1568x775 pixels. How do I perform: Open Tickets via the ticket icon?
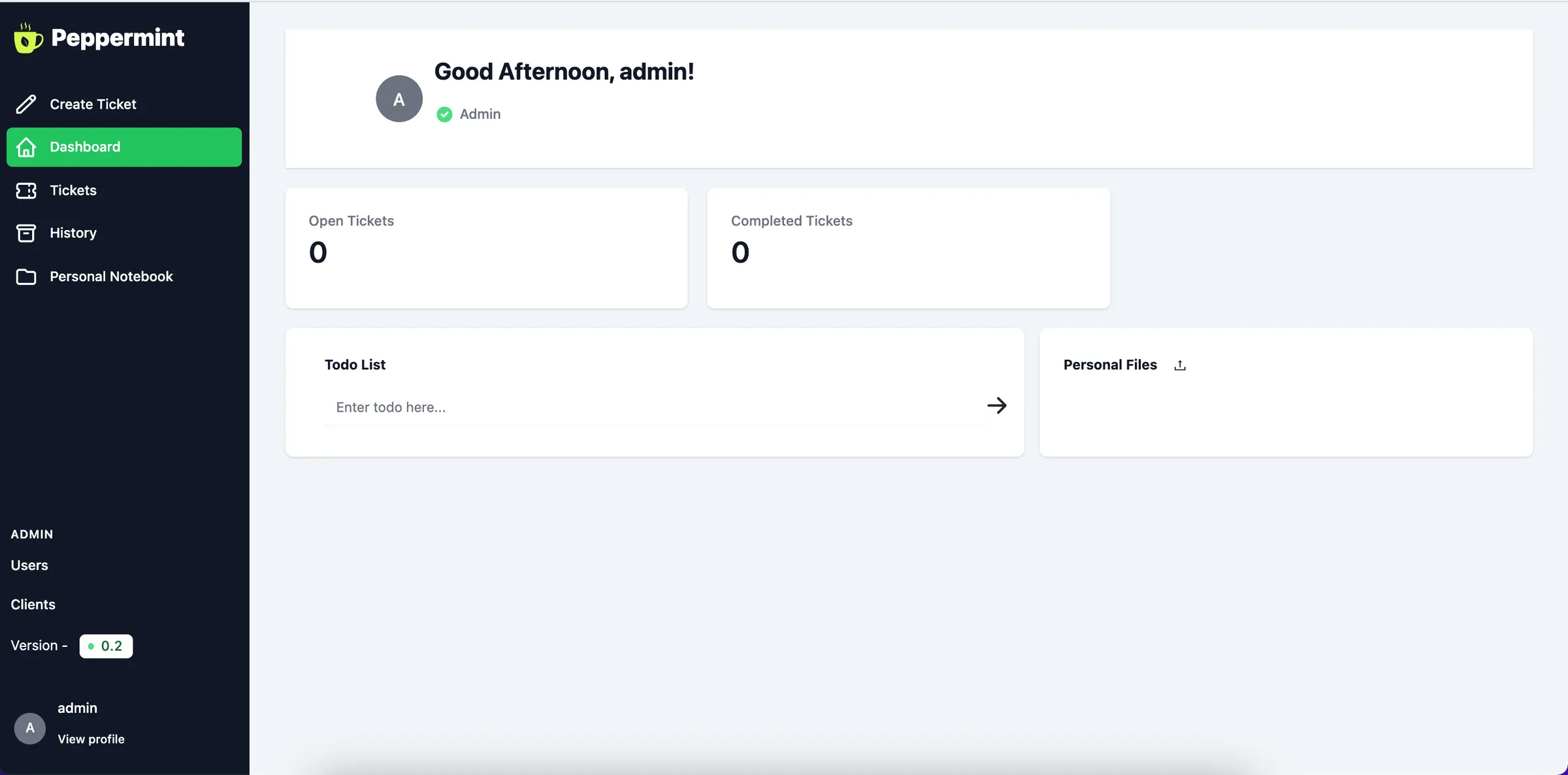25,190
